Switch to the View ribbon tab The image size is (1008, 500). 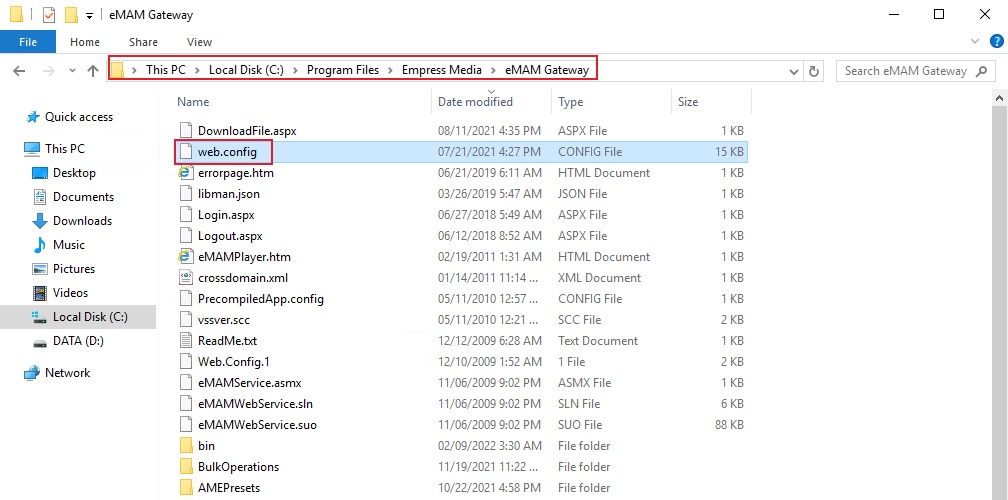pyautogui.click(x=199, y=42)
